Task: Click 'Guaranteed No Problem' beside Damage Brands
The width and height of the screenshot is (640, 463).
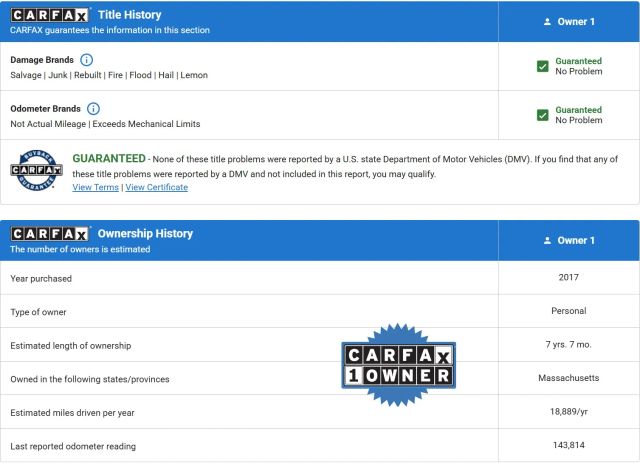Action: coord(578,66)
